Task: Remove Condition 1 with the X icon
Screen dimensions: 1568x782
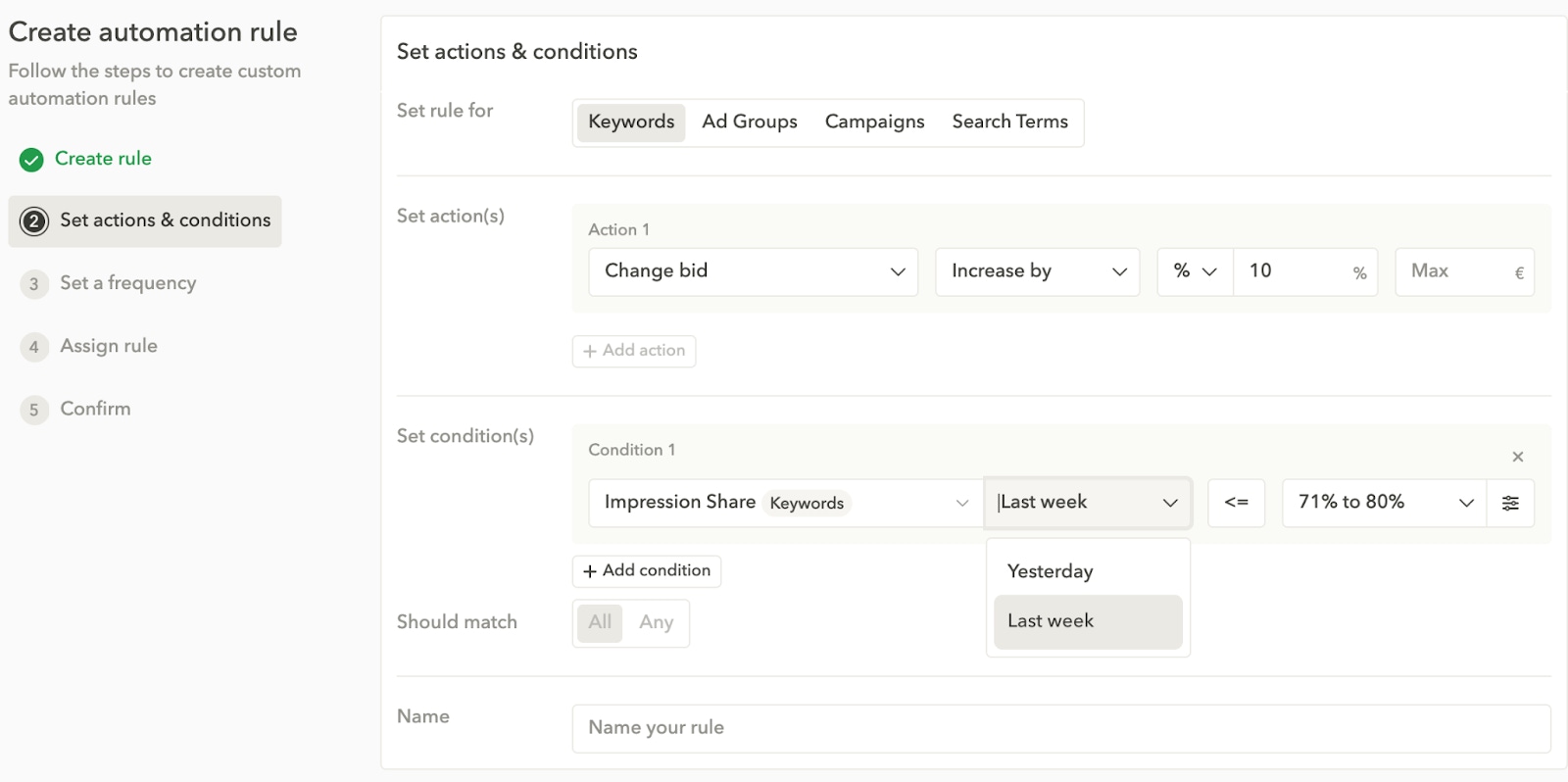Action: [1517, 457]
